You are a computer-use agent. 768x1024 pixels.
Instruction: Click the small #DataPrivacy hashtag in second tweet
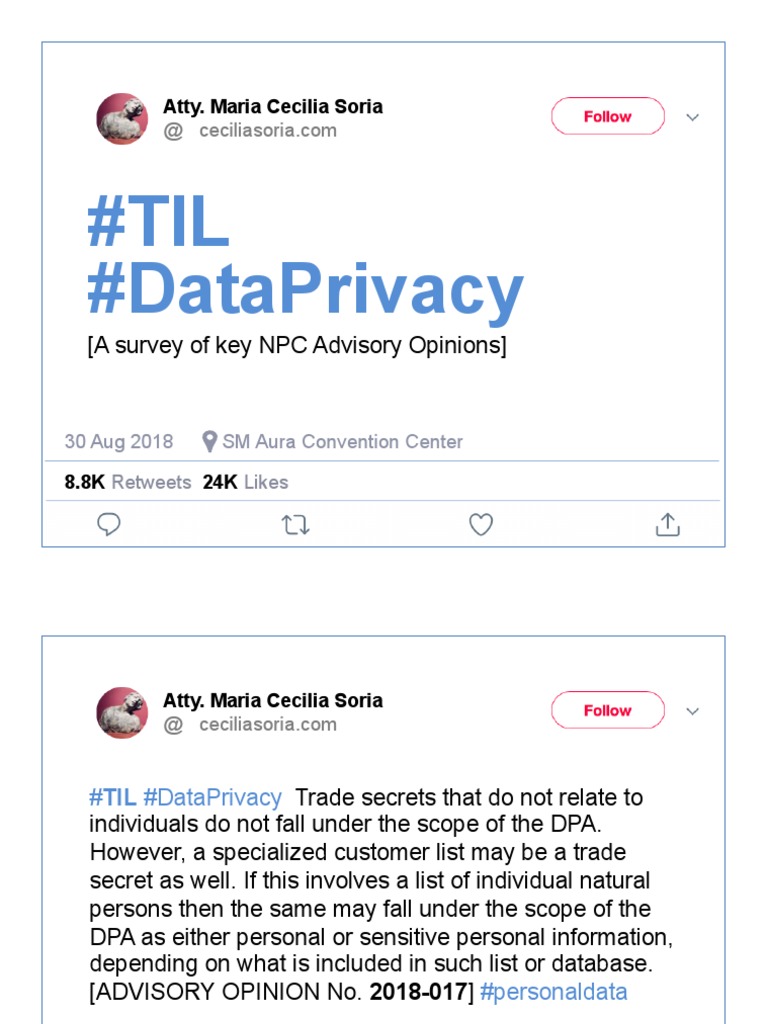click(212, 798)
